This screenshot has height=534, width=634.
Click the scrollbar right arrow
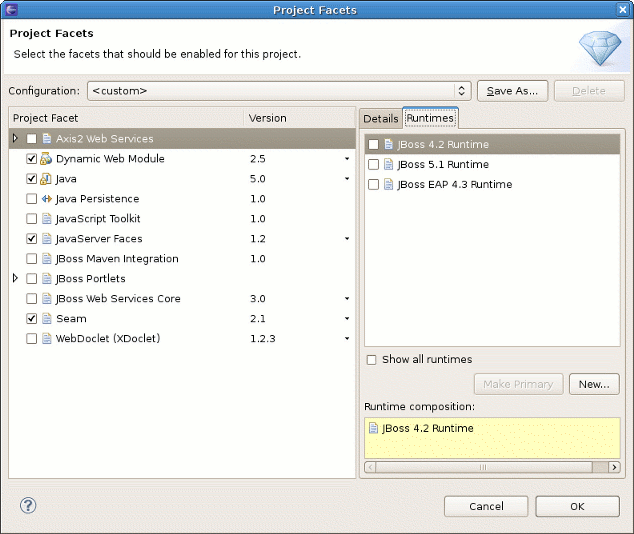(614, 467)
